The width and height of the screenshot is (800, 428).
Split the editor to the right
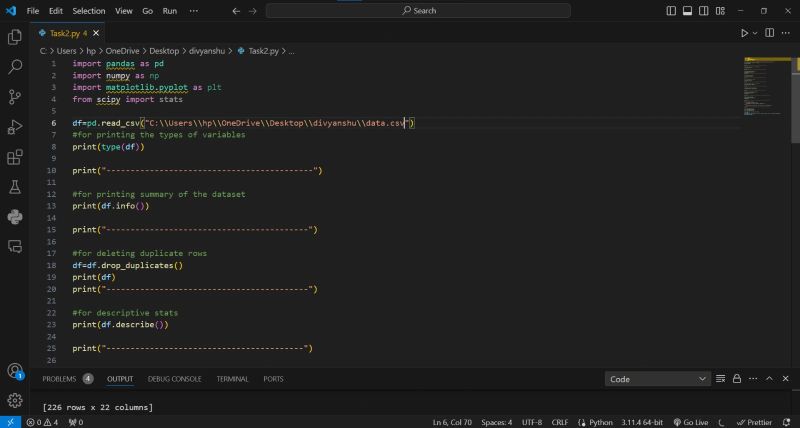coord(768,33)
